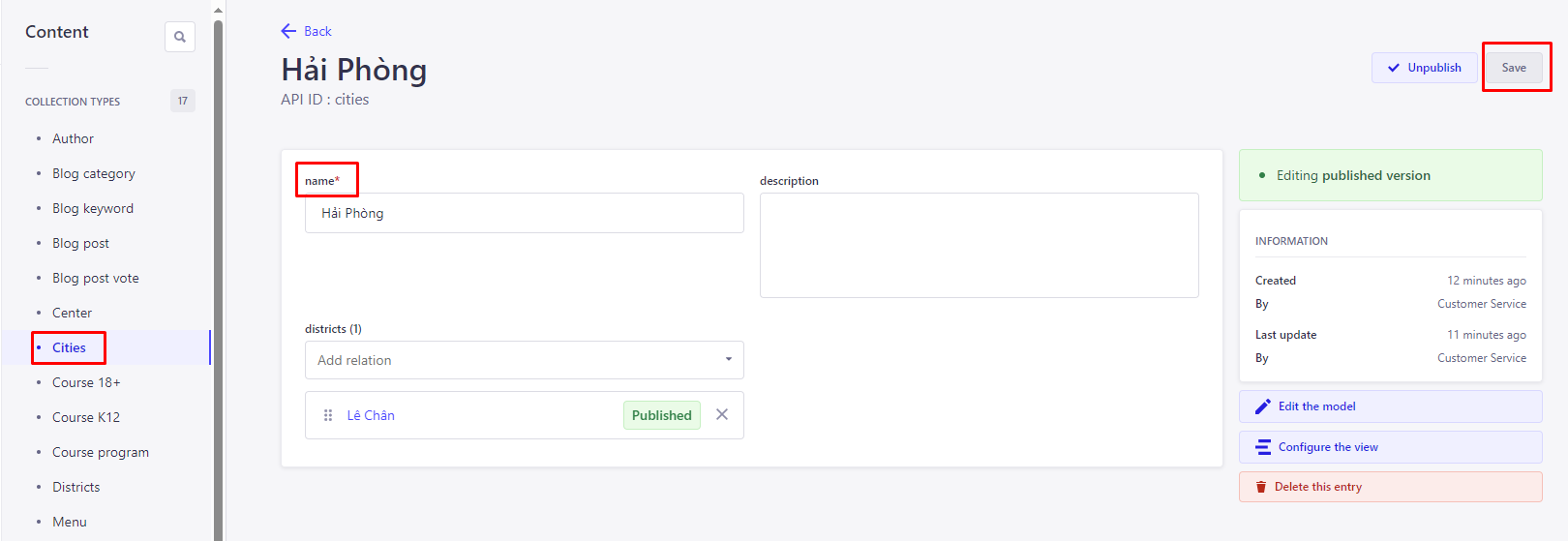Click the pencil icon for Edit the model
The image size is (1568, 541).
[1262, 406]
